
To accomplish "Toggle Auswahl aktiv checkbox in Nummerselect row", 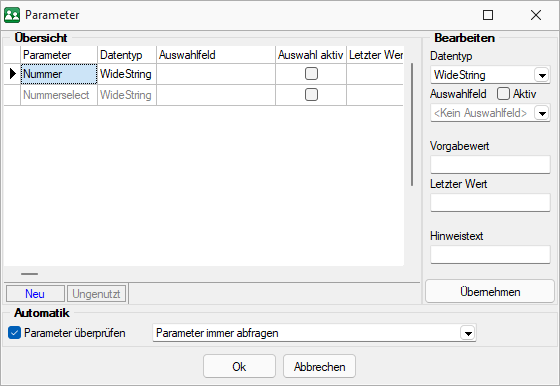I will pos(311,95).
